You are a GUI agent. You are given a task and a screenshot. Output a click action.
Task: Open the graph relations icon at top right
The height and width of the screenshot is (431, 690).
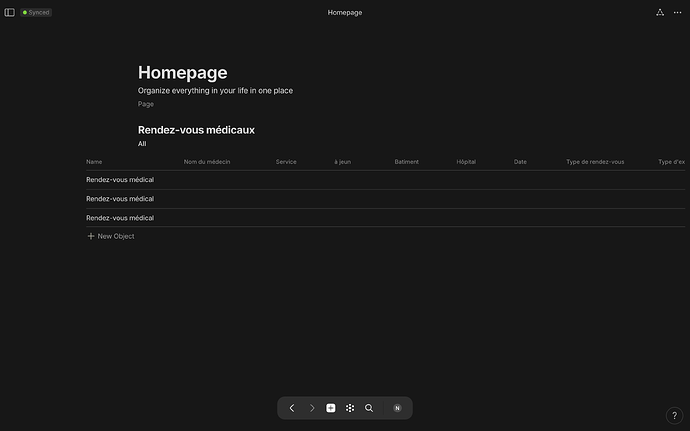coord(660,12)
